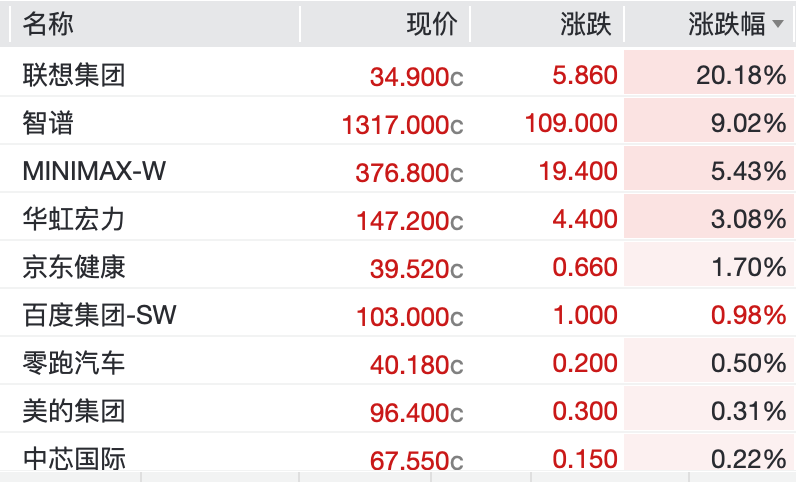The width and height of the screenshot is (796, 482).
Task: Click the 涨跌 column header
Action: pyautogui.click(x=586, y=24)
